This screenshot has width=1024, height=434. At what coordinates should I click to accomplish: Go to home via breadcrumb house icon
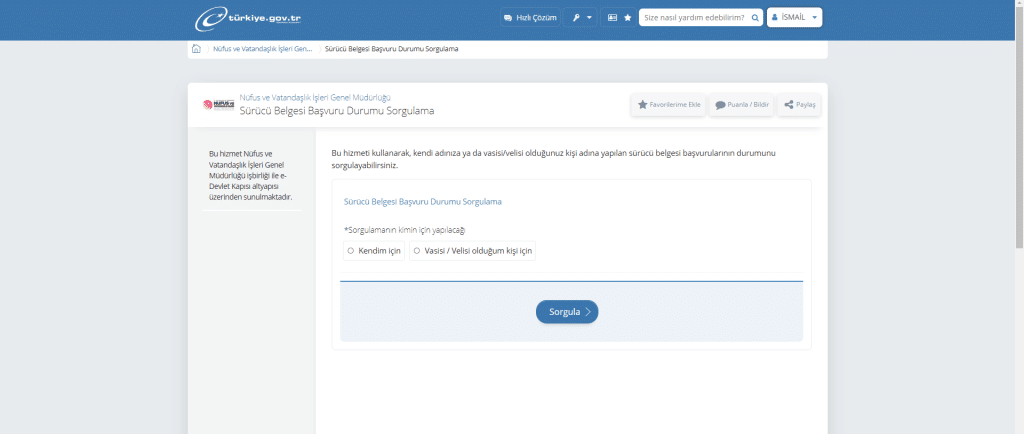(196, 49)
